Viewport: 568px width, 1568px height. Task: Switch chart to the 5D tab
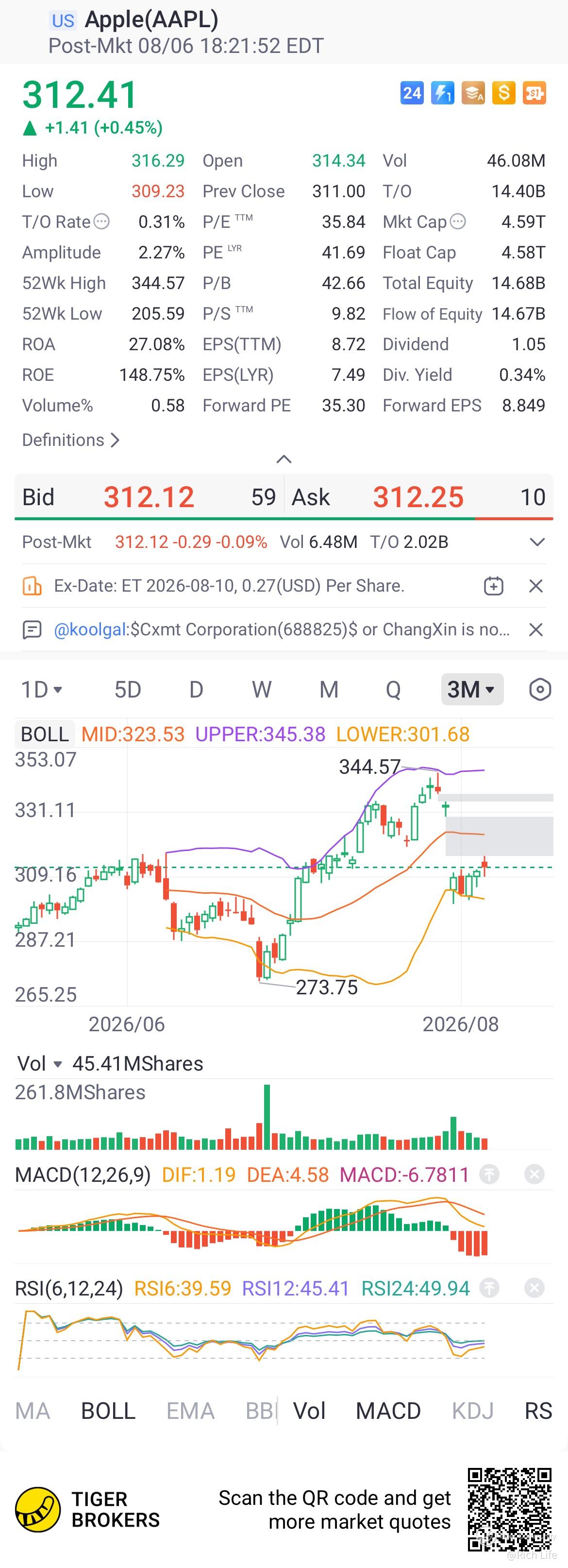[128, 690]
